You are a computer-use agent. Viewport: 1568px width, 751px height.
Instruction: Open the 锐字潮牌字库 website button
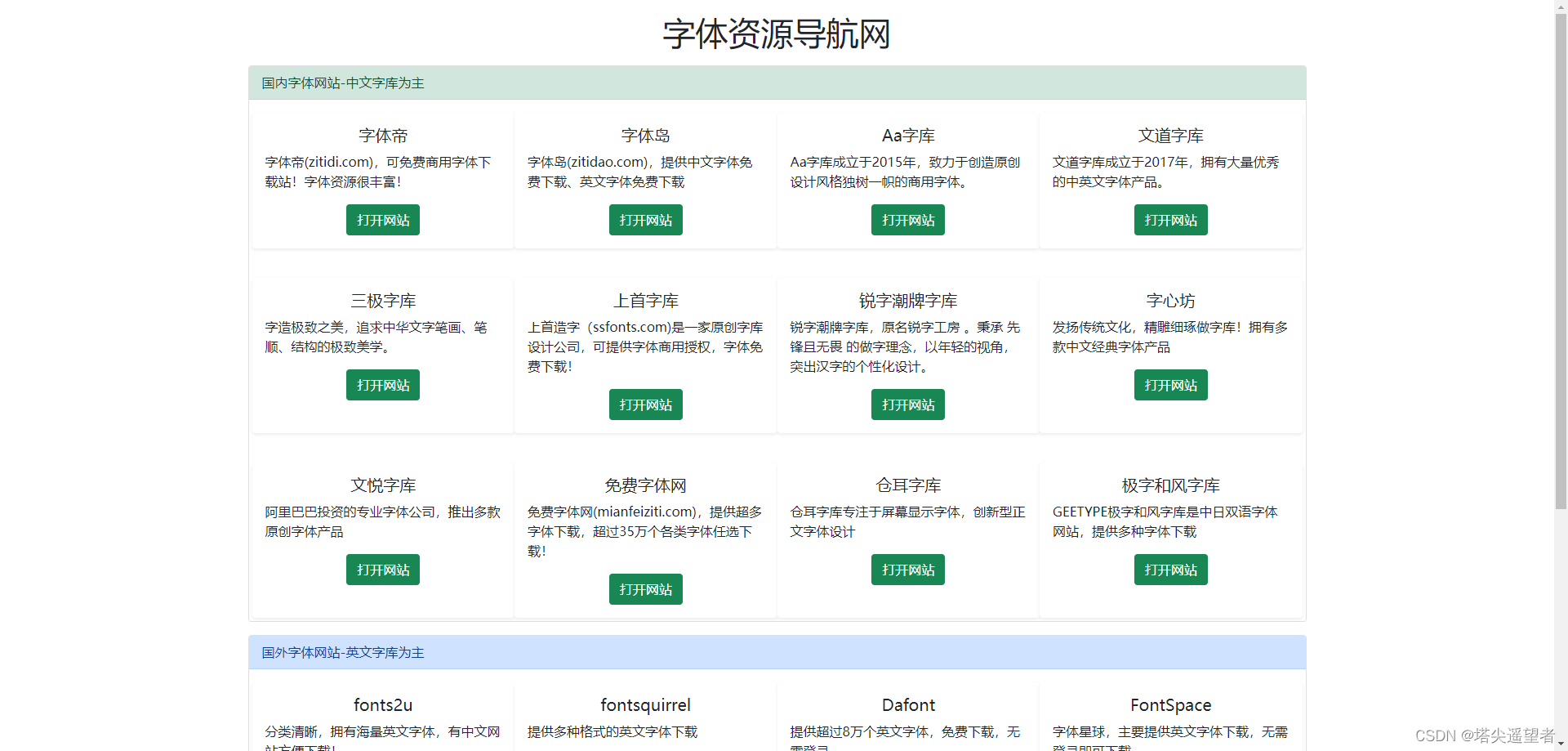pos(908,405)
